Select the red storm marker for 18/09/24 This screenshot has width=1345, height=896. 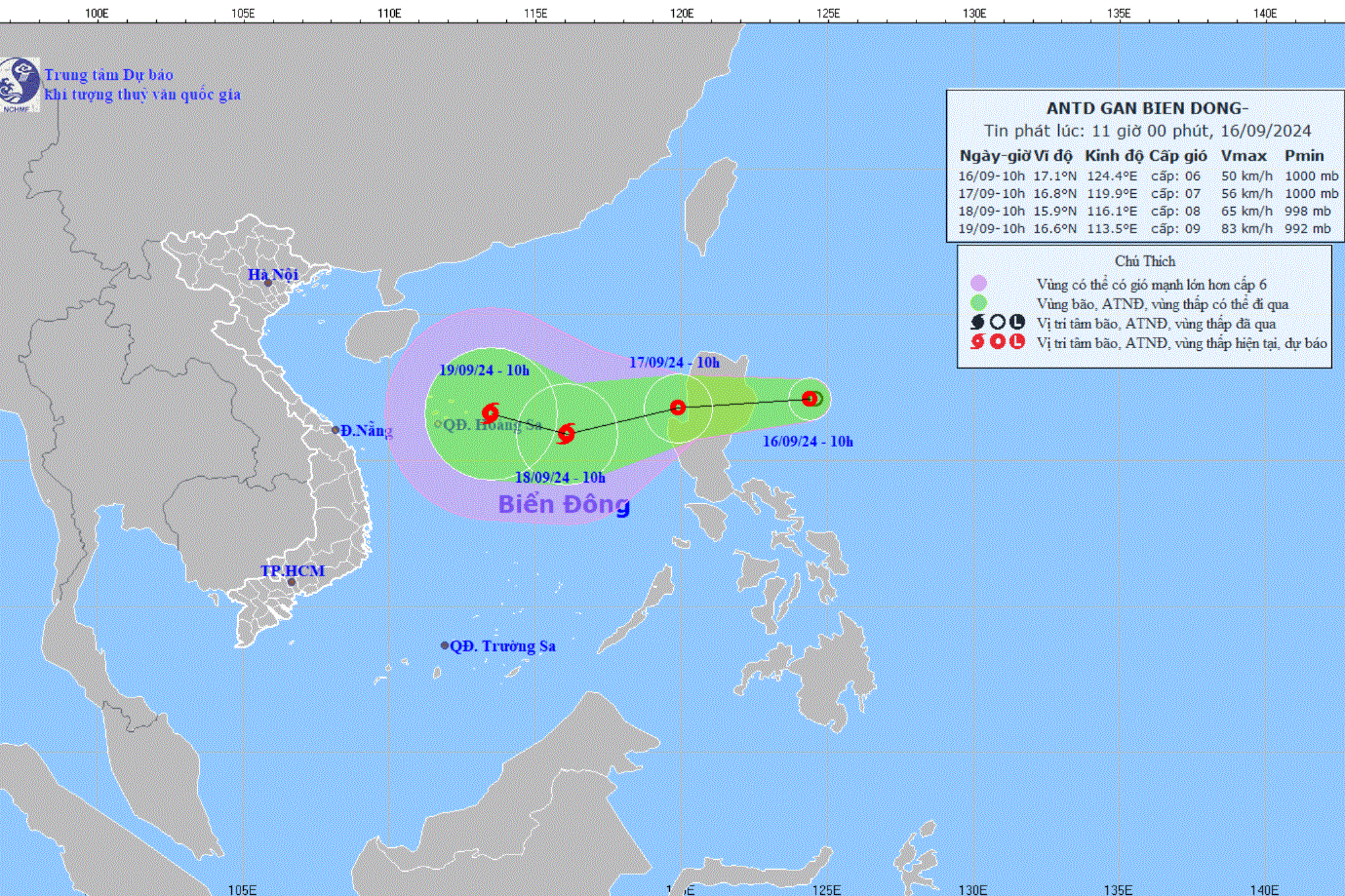pyautogui.click(x=566, y=433)
